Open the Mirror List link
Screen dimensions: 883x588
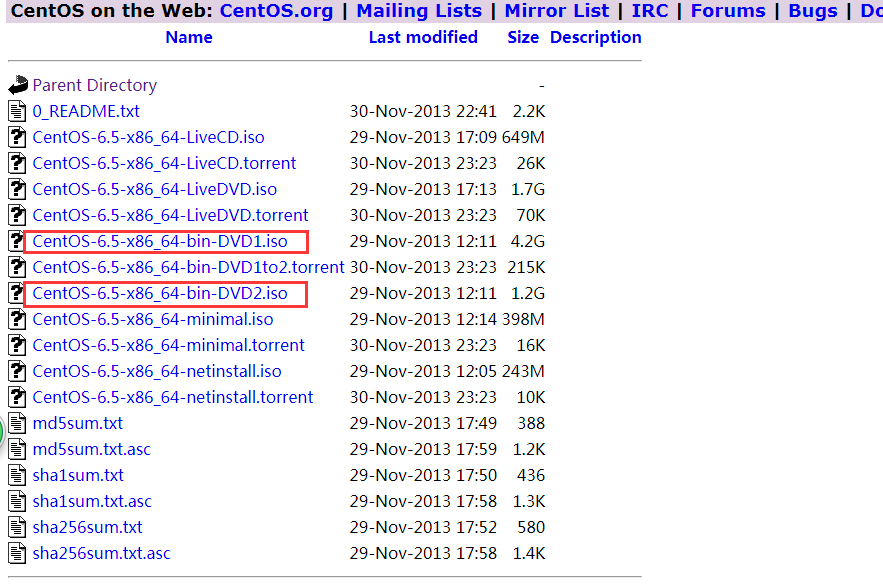click(556, 11)
